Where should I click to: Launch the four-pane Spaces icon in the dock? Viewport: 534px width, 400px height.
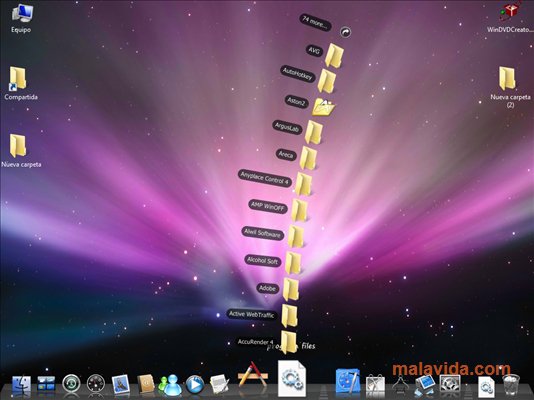click(x=46, y=384)
